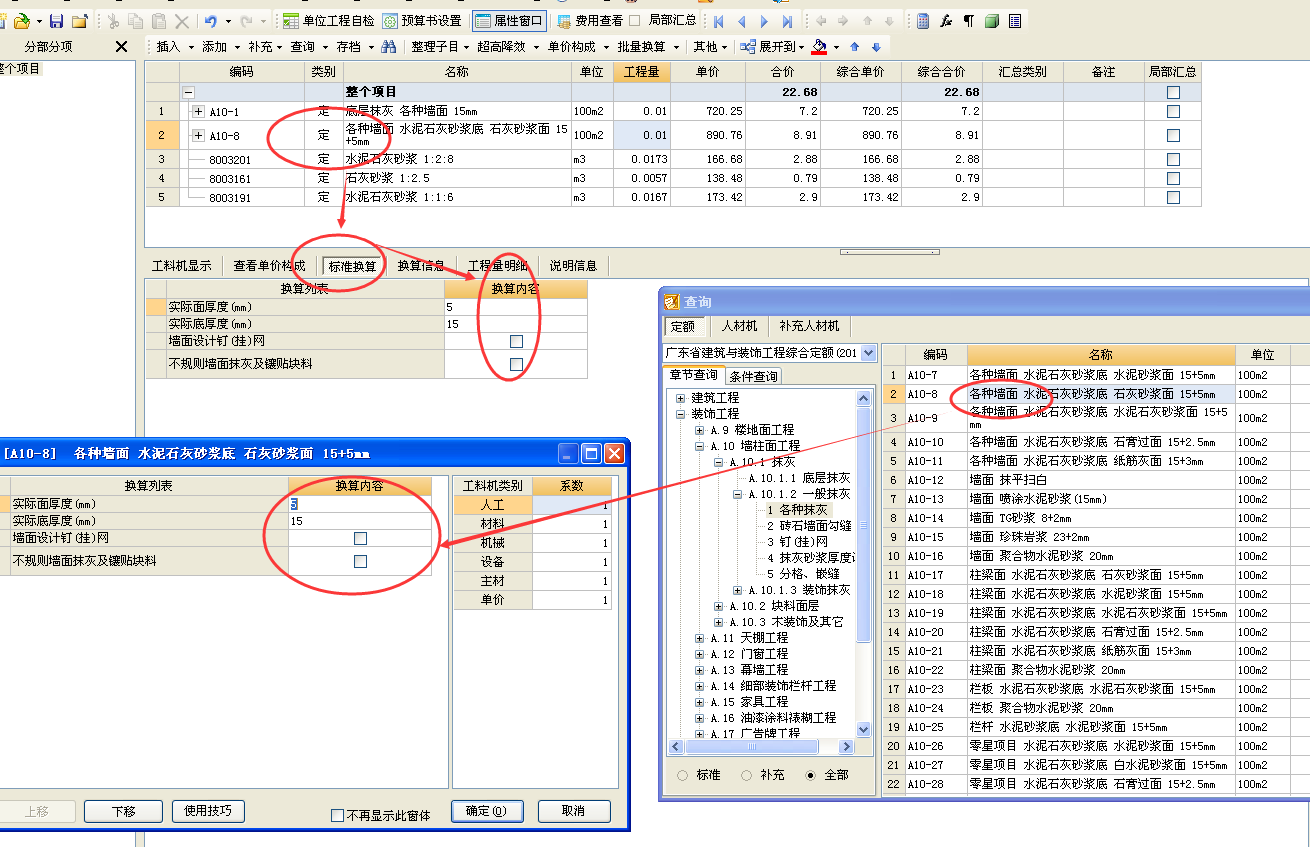Check 局部汇总 box in 整个项目 row
This screenshot has width=1310, height=847.
1173,92
